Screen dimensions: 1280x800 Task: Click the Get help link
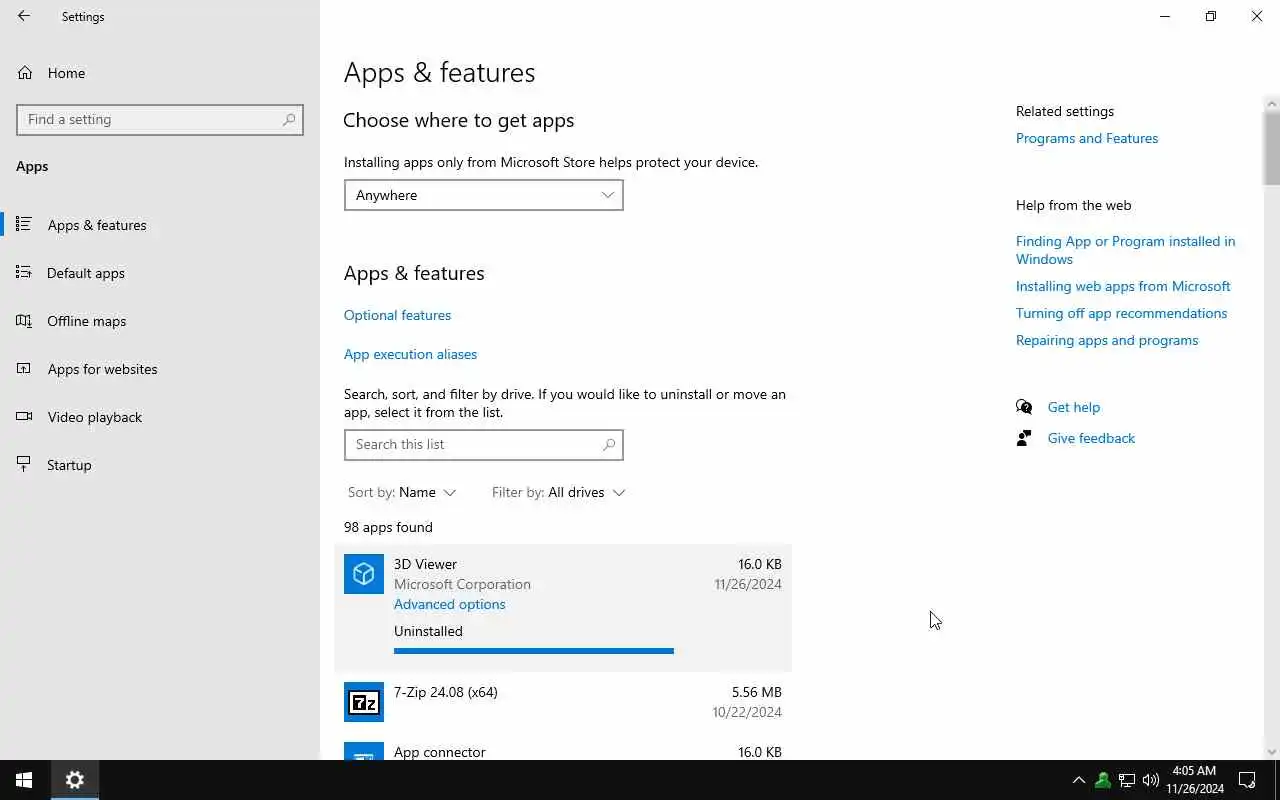[1073, 407]
